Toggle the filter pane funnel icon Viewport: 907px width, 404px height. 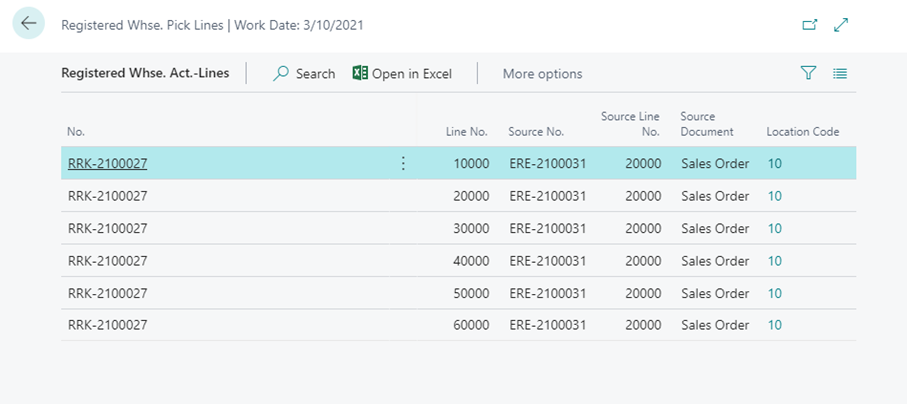808,73
